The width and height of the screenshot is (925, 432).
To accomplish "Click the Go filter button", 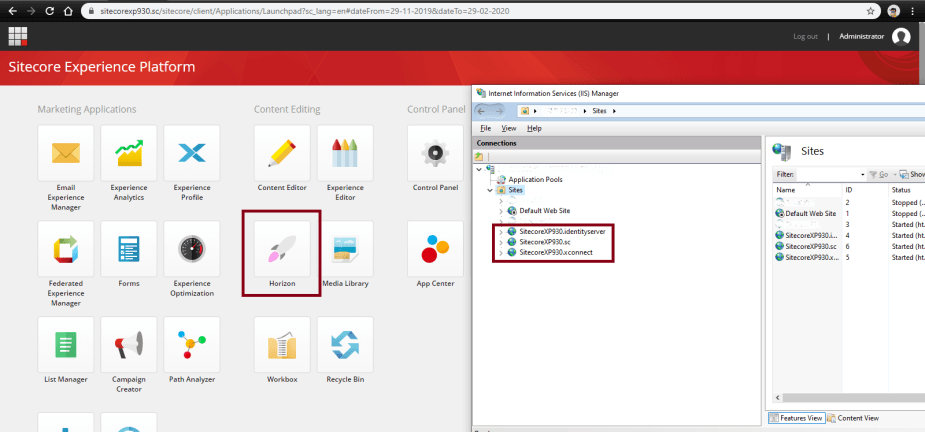I will click(x=878, y=175).
